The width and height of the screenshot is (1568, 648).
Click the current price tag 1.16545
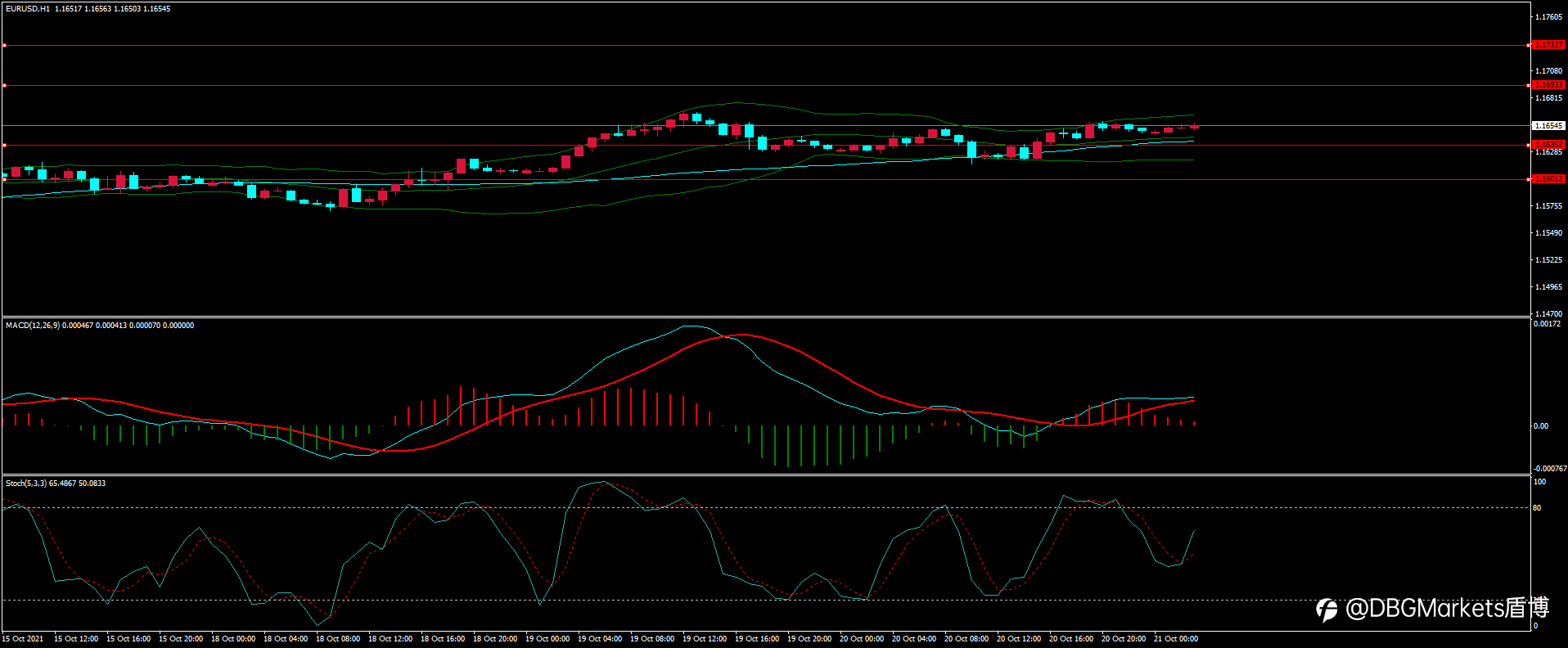[1548, 126]
